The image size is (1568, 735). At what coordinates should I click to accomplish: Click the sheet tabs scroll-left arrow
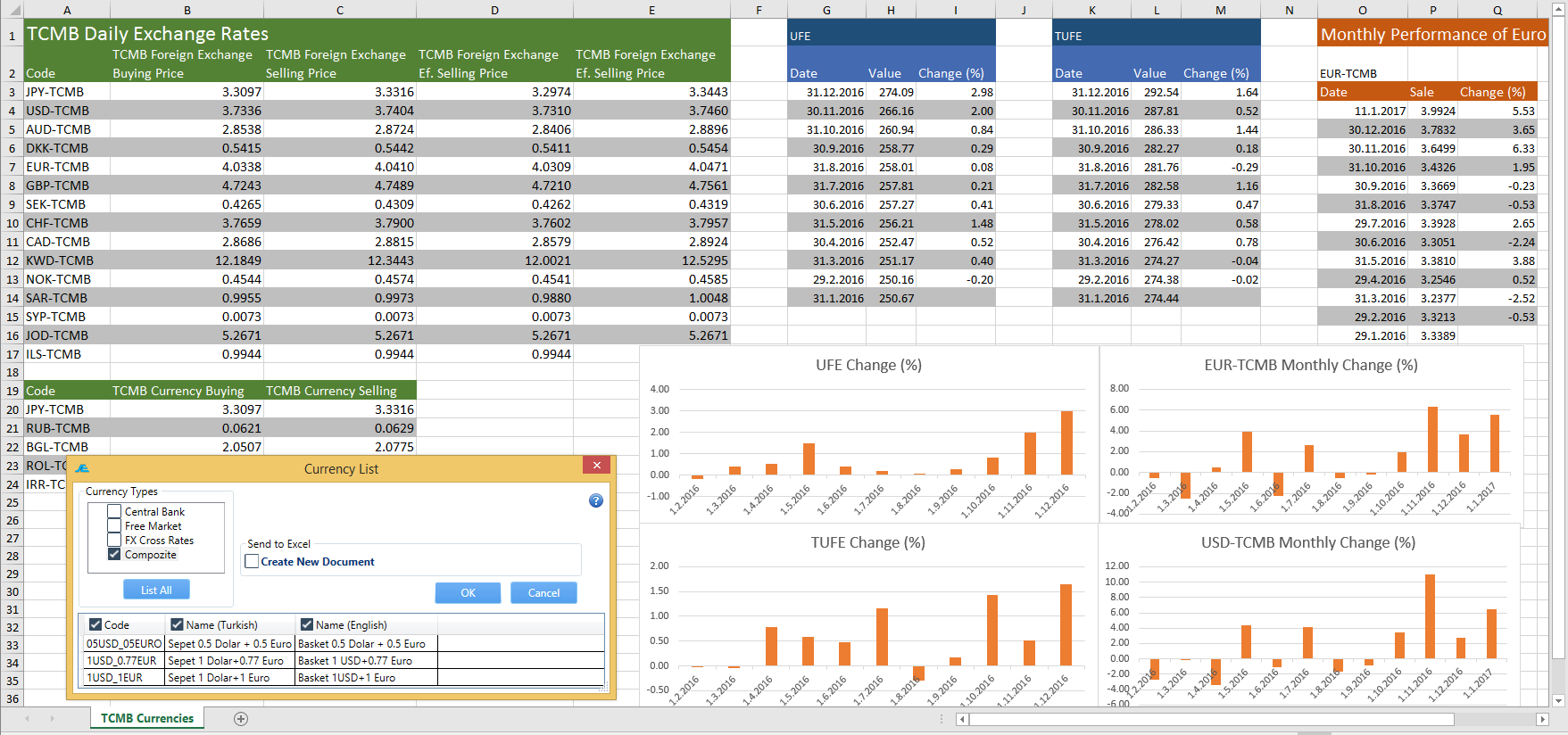(28, 718)
